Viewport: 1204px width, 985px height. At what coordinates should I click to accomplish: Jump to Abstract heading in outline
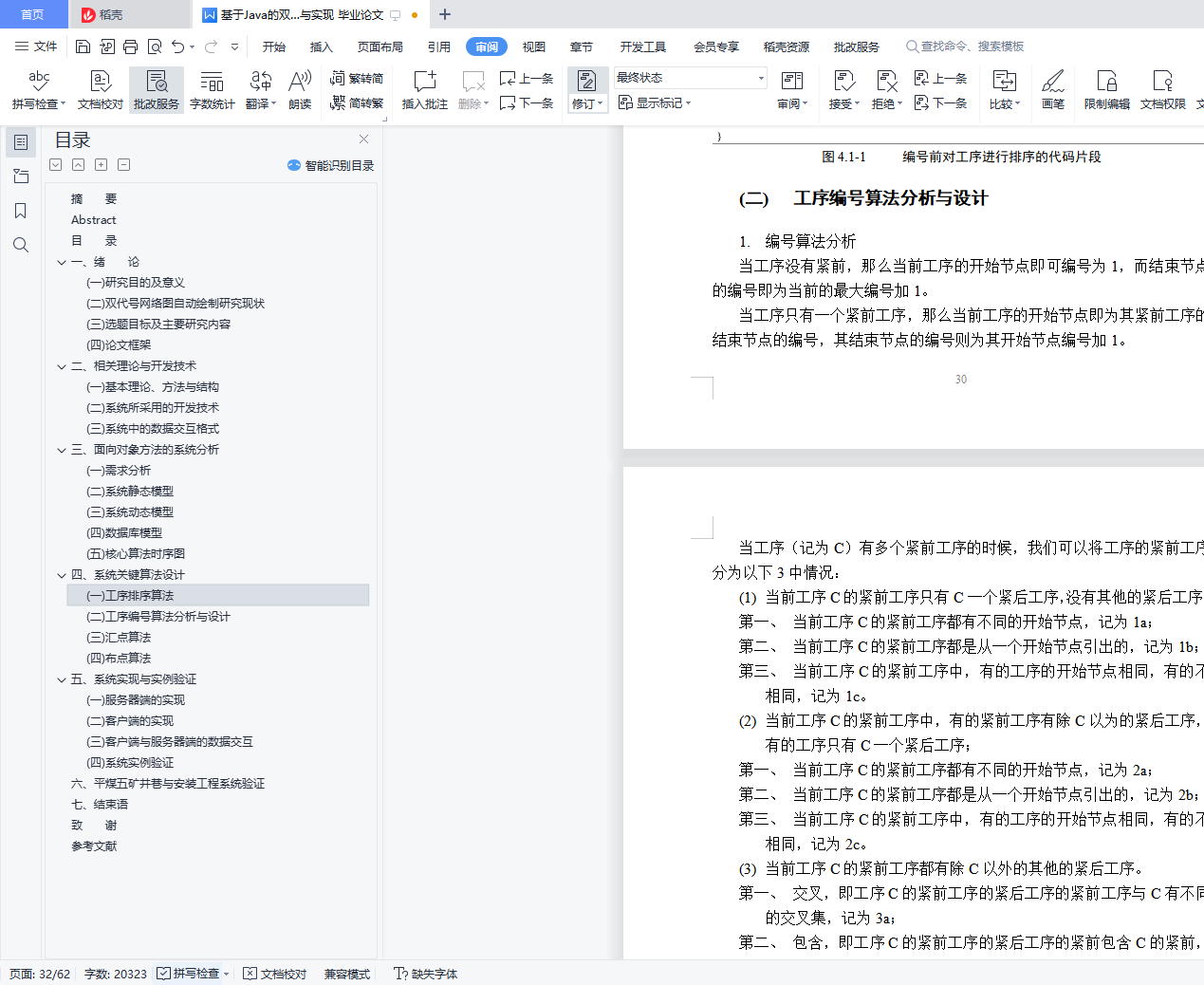tap(93, 220)
